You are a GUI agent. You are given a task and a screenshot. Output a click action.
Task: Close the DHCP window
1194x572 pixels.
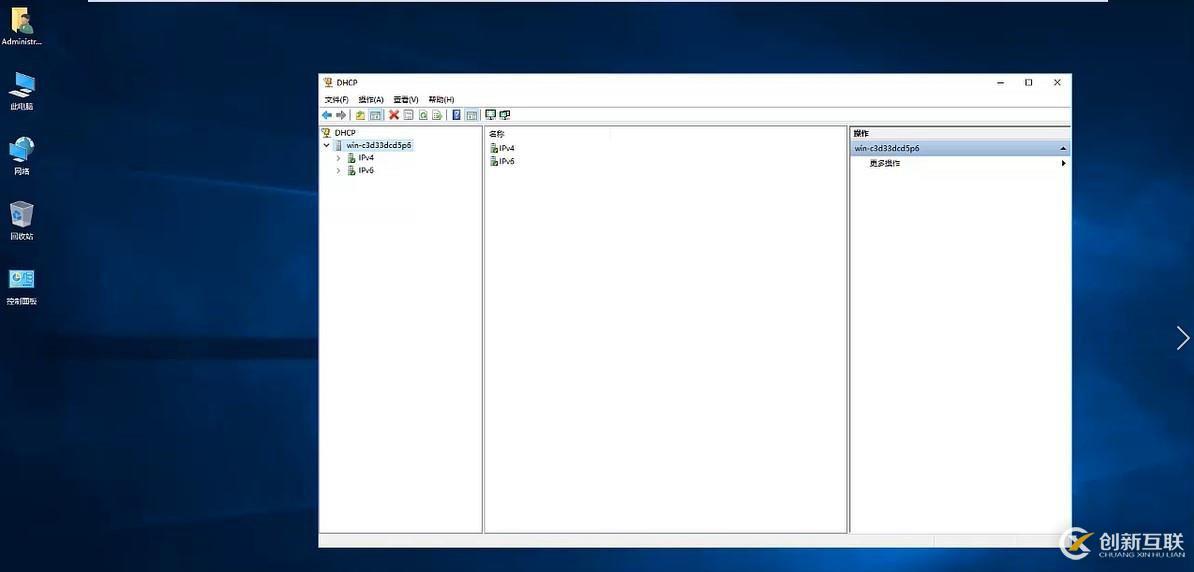click(x=1057, y=82)
